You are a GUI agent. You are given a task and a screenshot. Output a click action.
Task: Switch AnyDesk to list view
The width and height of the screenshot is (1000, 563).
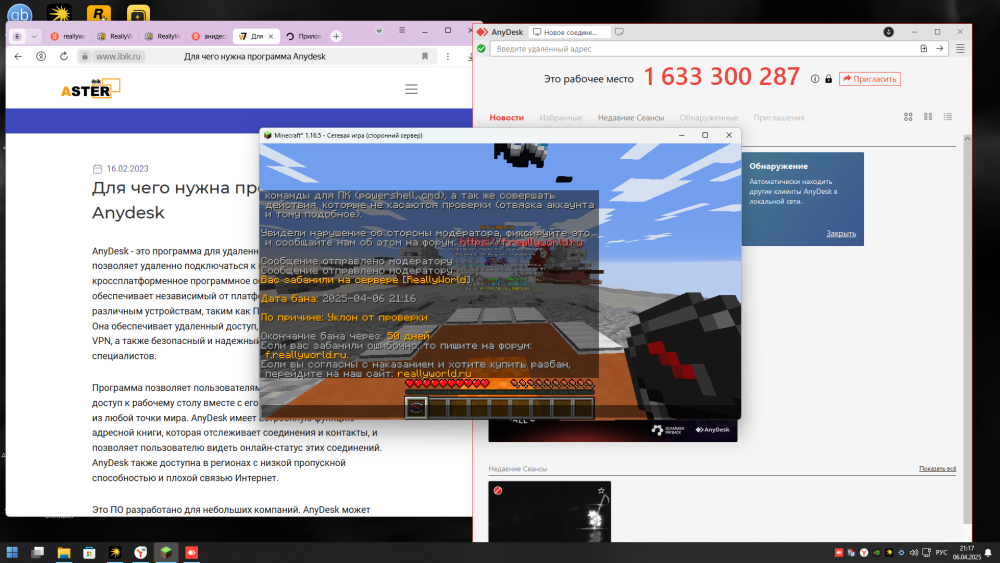(x=948, y=117)
